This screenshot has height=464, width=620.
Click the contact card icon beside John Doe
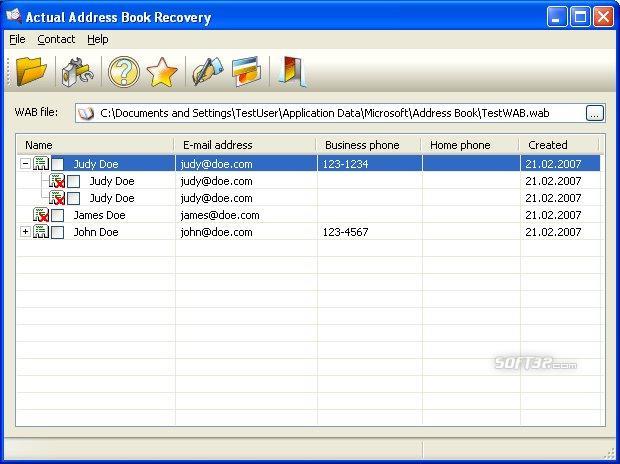[41, 232]
